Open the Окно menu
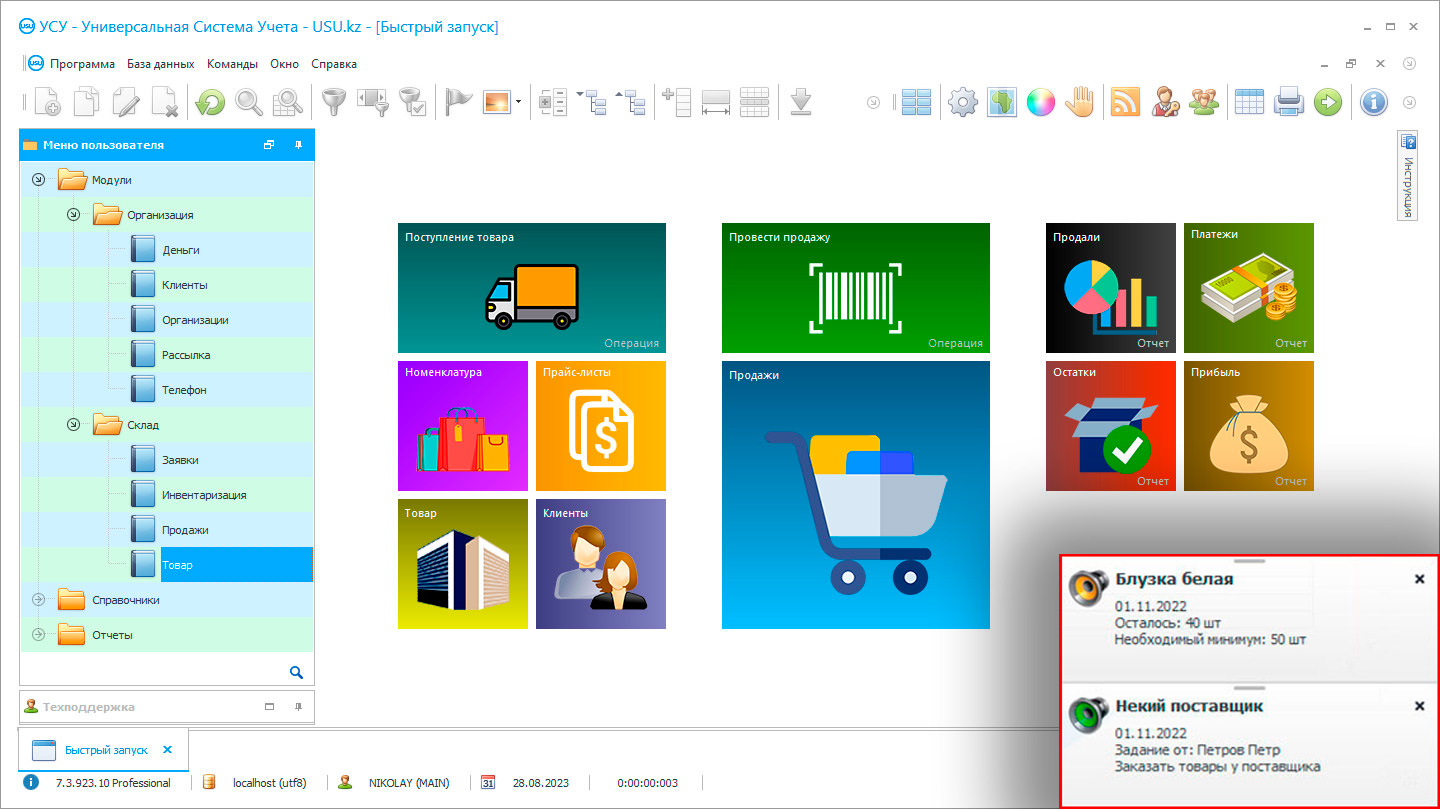This screenshot has width=1440, height=809. click(285, 64)
